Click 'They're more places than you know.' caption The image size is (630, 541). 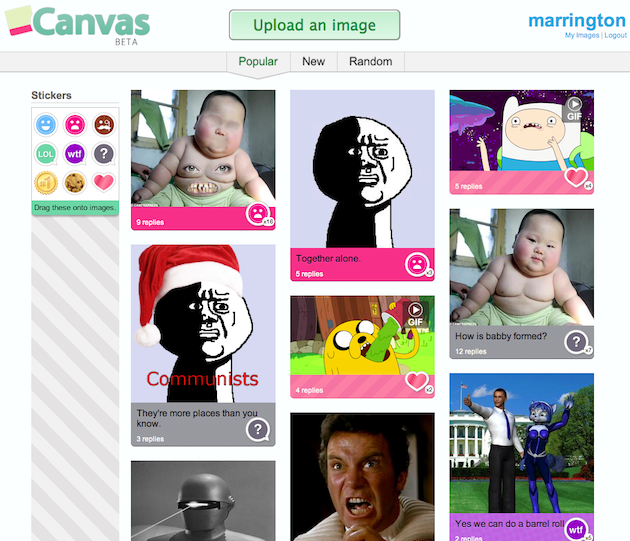(197, 418)
